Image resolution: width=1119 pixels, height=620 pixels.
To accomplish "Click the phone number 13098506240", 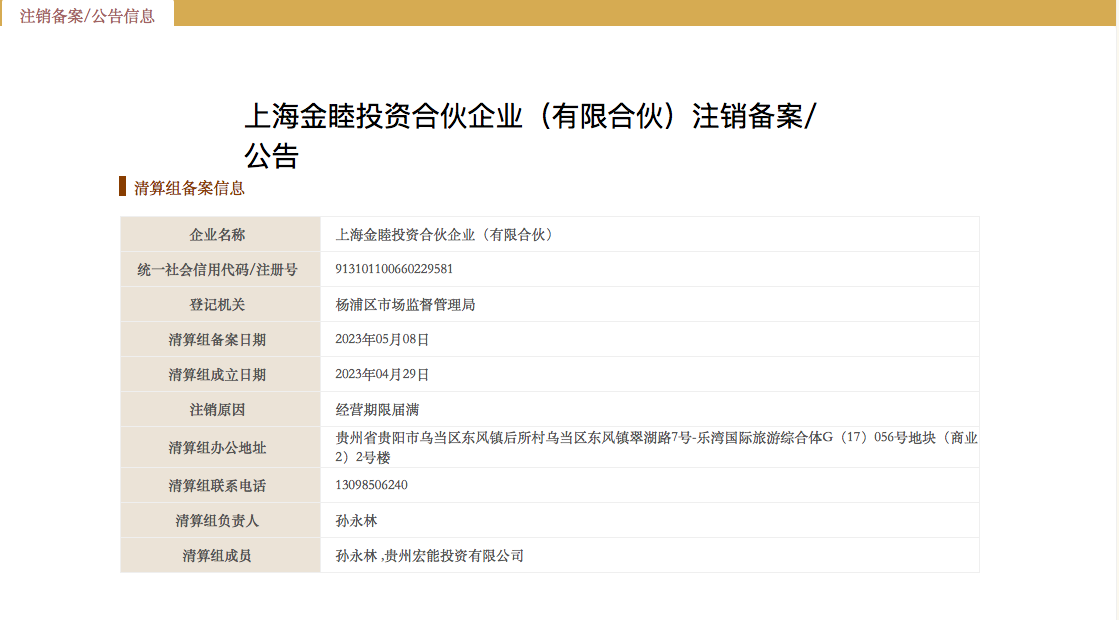I will 371,486.
